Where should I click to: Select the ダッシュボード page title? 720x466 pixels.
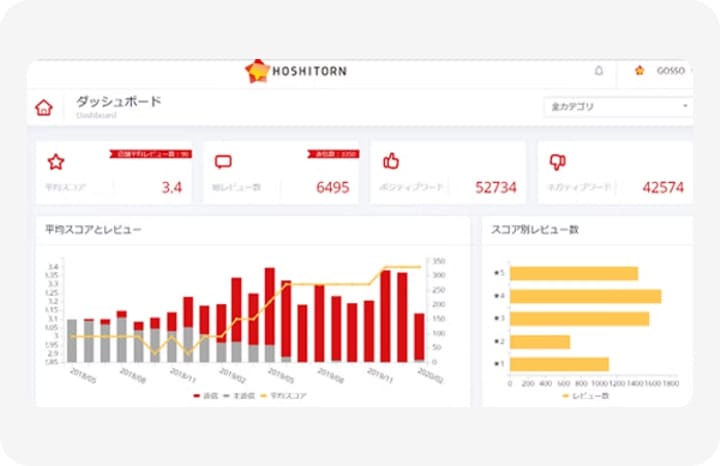click(x=118, y=102)
